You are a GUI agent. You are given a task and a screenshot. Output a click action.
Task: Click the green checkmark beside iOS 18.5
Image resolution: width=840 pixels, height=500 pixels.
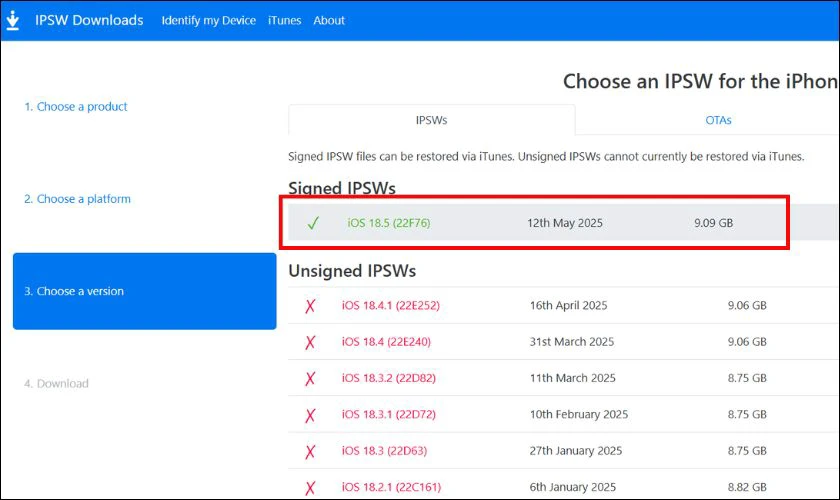click(313, 223)
